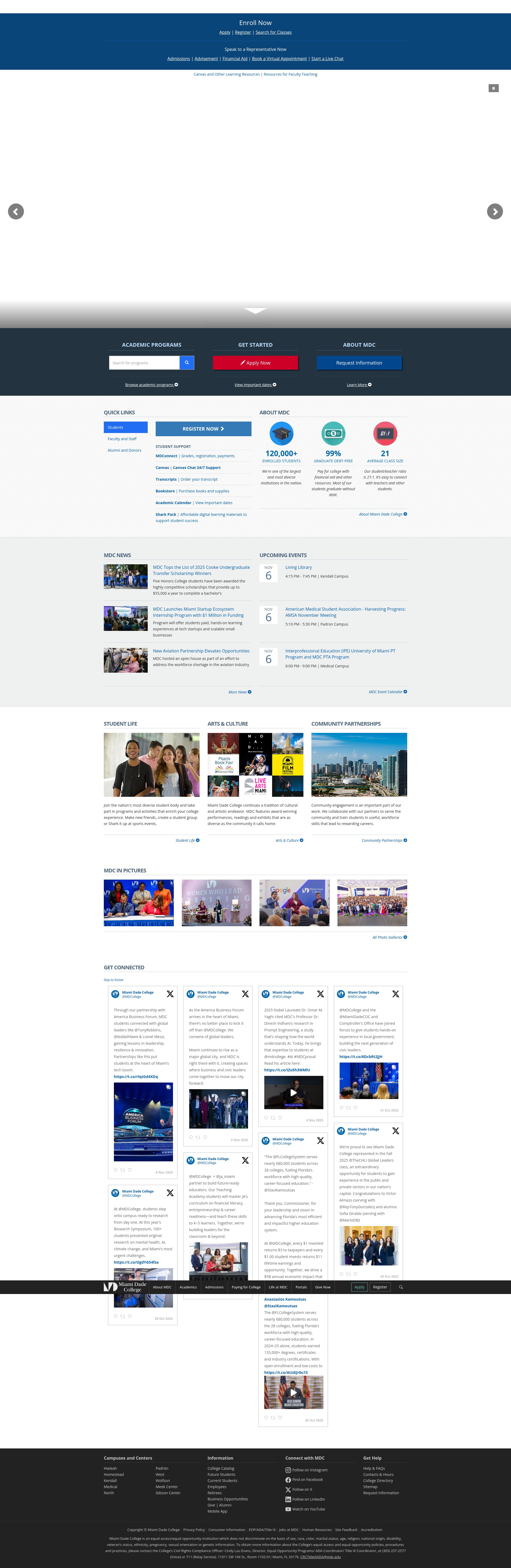Screen dimensions: 511x1568
Task: Open All Photo Galleries link
Action: click(389, 937)
